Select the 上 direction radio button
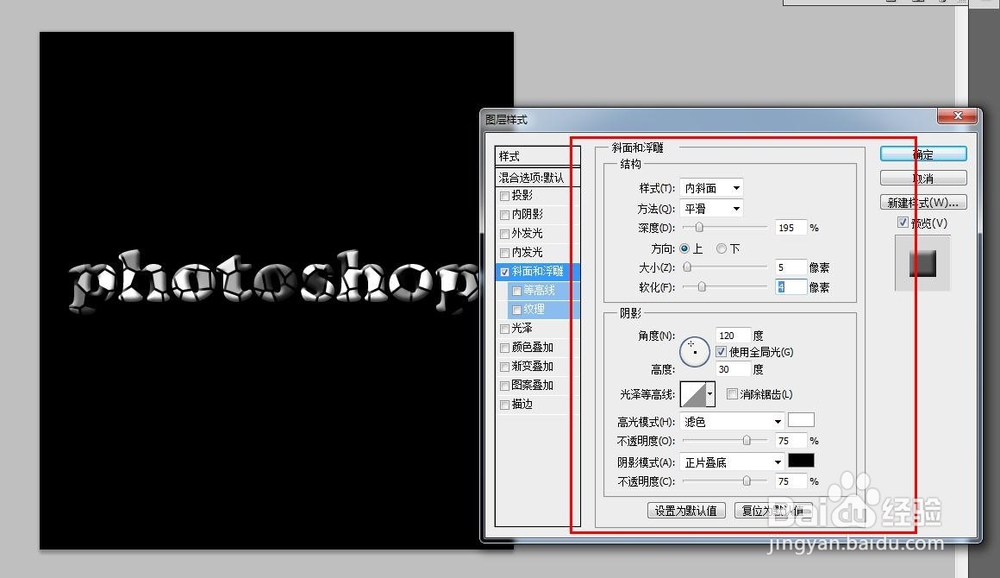Viewport: 1000px width, 578px height. coord(684,248)
